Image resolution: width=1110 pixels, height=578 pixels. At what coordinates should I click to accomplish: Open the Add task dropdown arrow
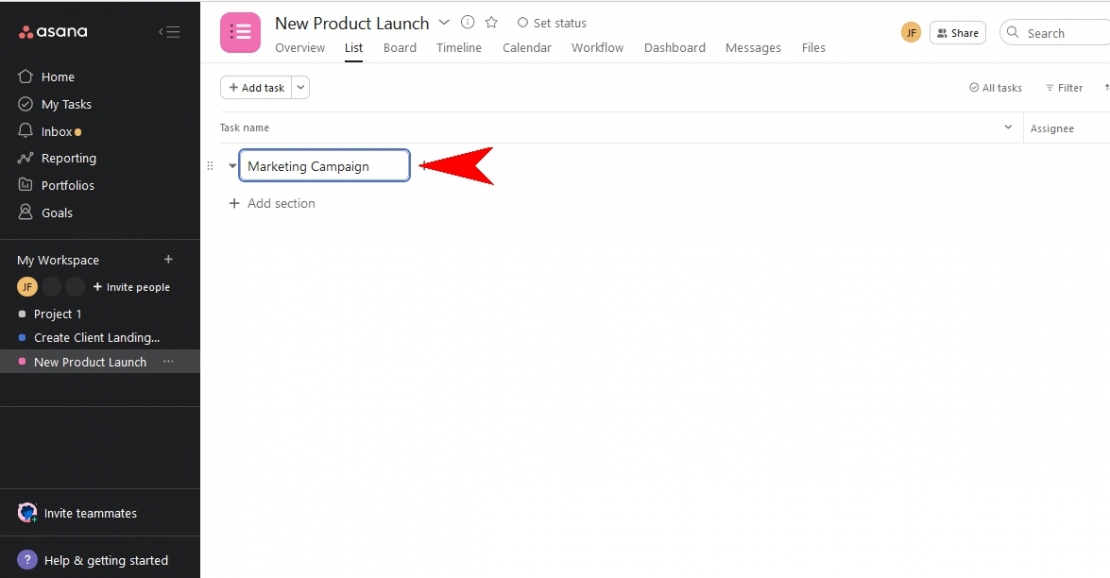299,87
